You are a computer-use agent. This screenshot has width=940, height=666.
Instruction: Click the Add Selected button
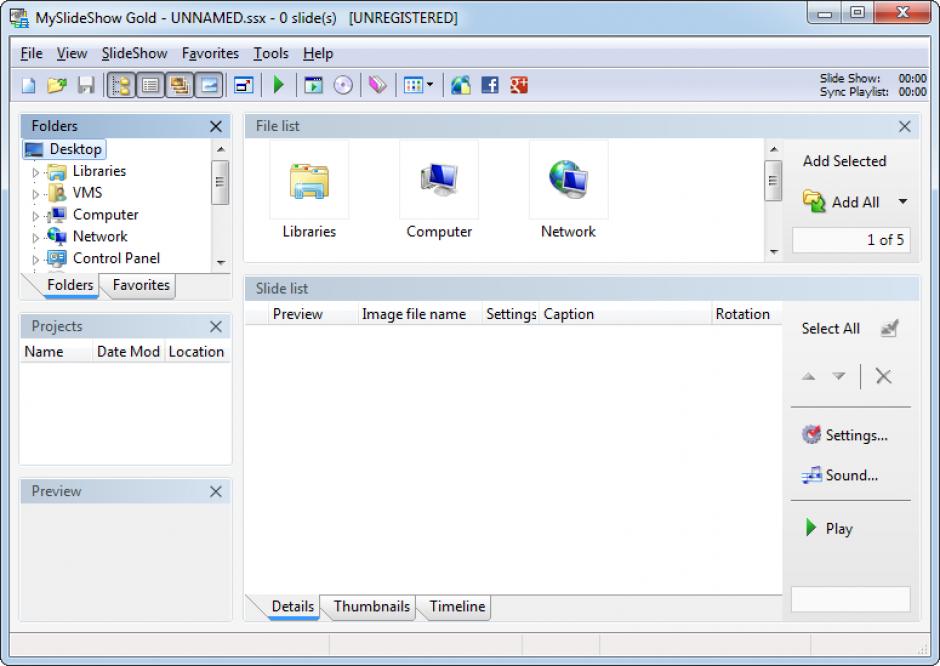(844, 161)
